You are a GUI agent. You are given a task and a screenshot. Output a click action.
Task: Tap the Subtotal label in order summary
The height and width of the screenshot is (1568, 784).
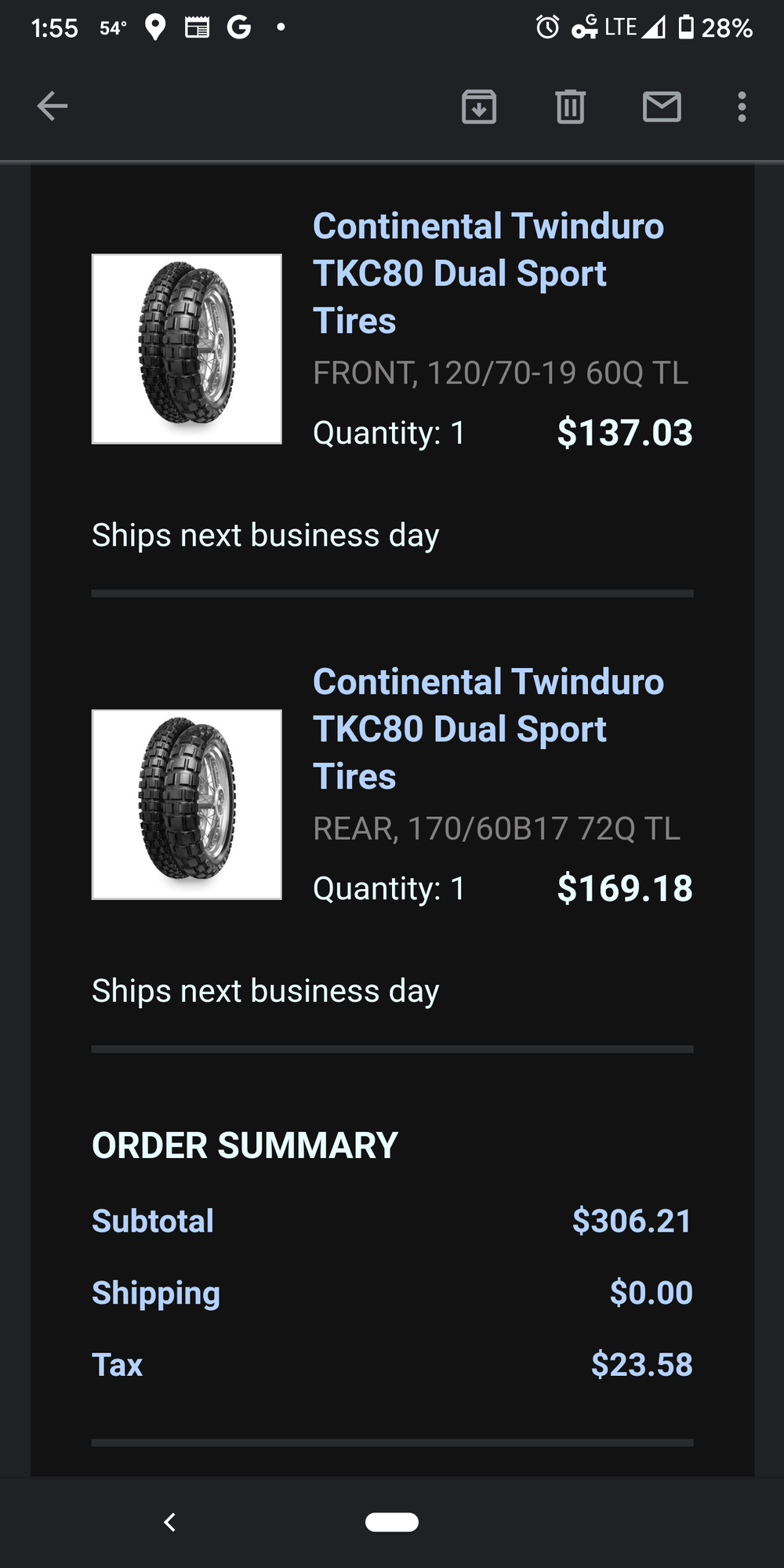point(153,1221)
